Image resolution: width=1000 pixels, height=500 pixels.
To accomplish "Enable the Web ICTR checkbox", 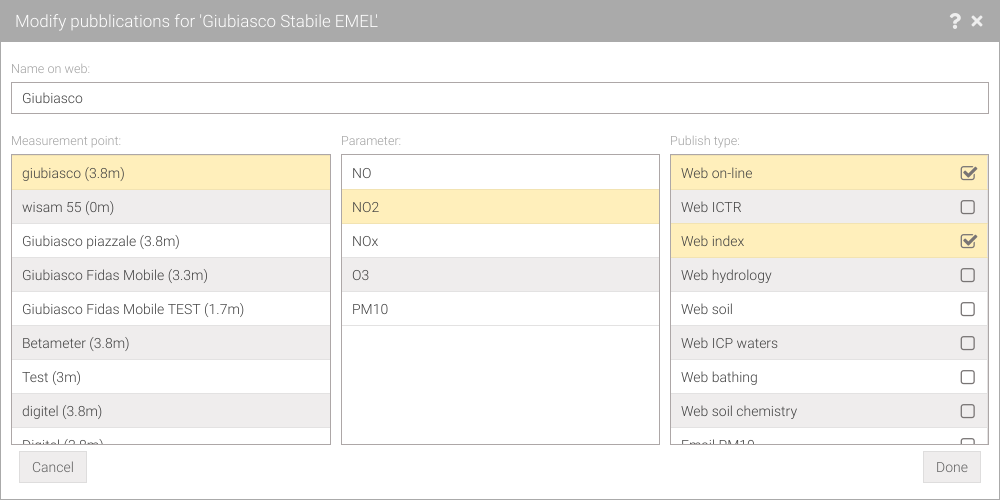I will coord(967,207).
